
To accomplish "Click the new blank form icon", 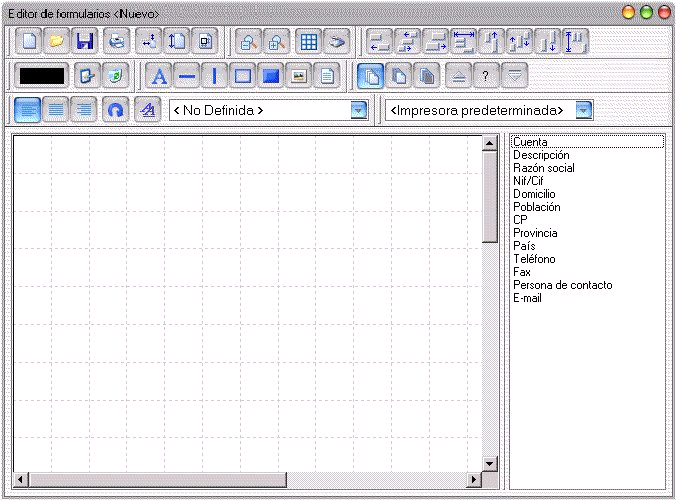I will 28,41.
